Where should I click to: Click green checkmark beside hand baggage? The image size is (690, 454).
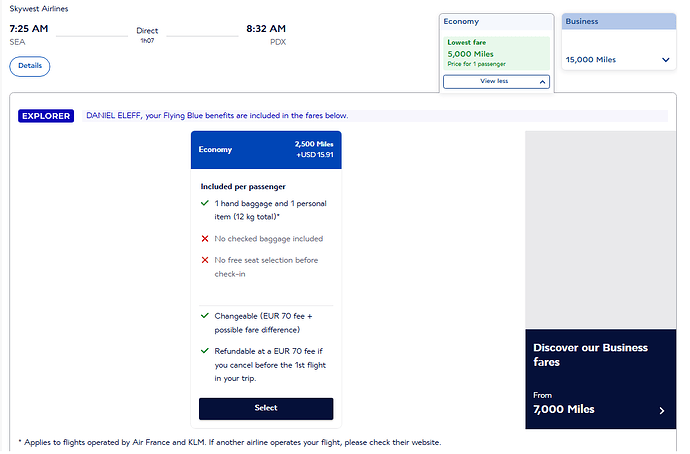tap(205, 203)
